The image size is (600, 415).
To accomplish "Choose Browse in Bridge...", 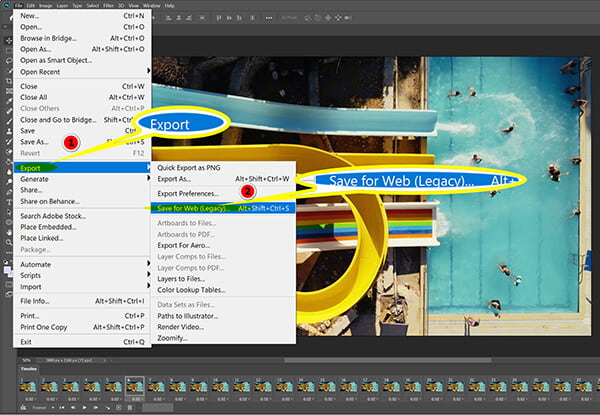I will pyautogui.click(x=82, y=38).
